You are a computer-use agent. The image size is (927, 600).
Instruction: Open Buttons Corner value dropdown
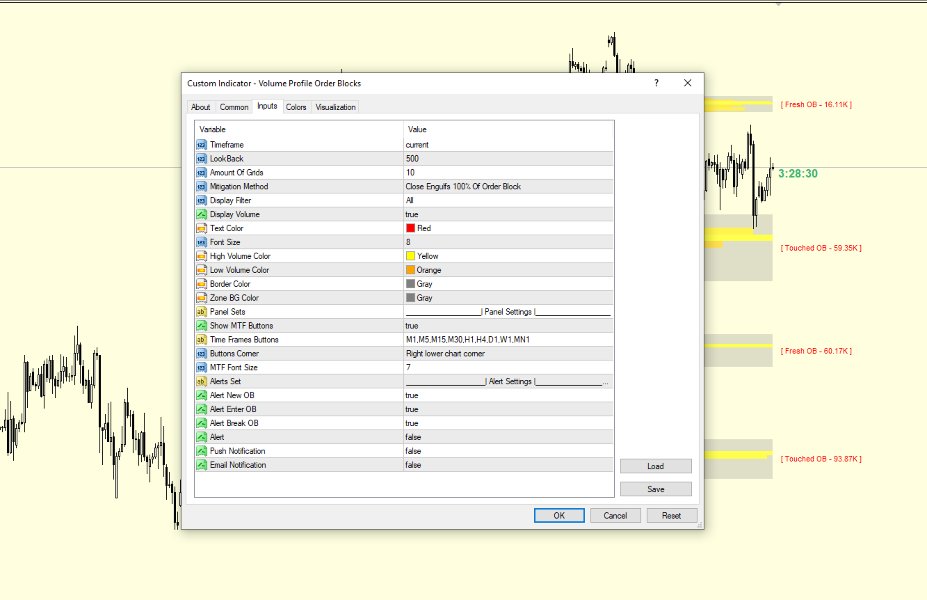(508, 353)
